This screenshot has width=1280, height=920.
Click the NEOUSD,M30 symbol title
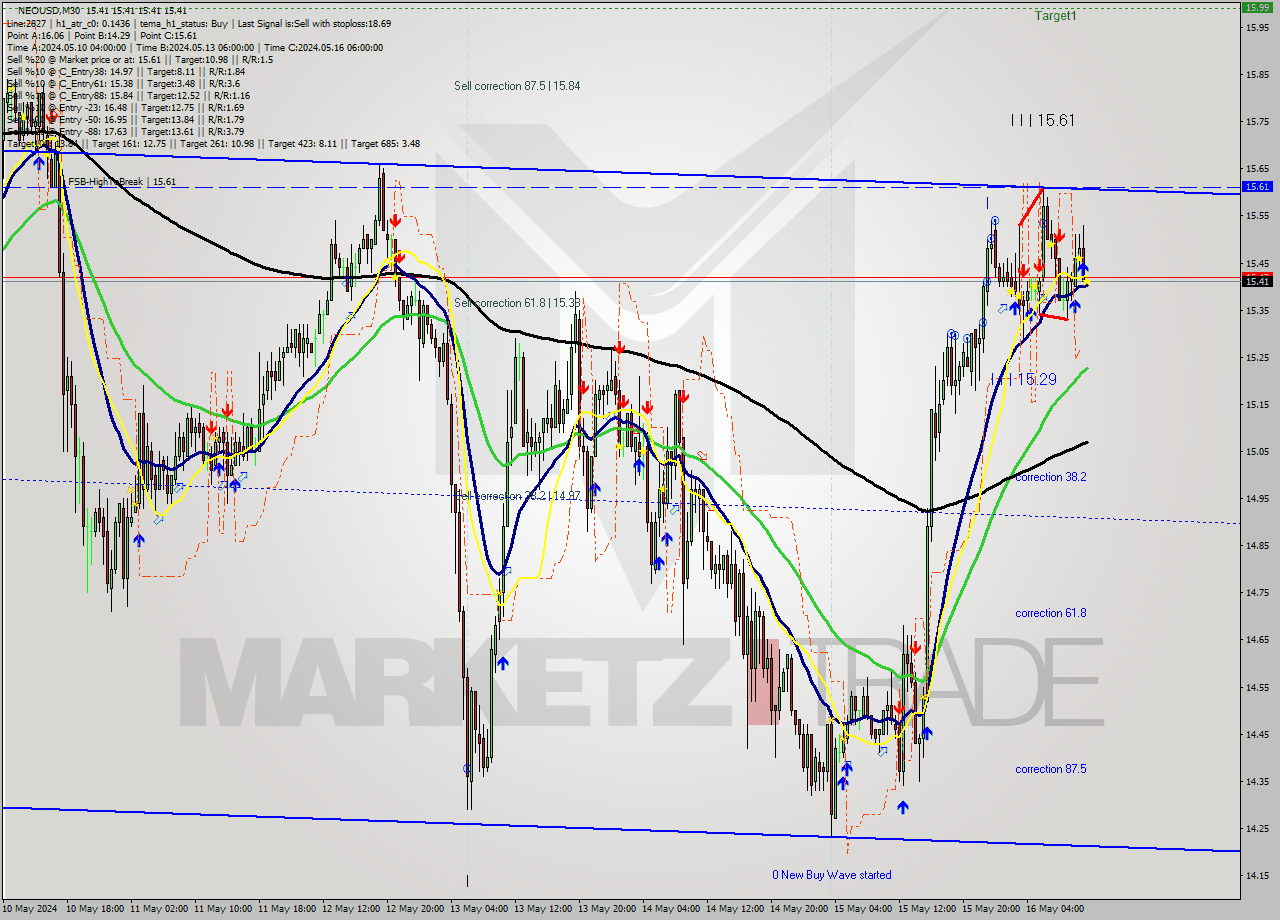coord(48,10)
